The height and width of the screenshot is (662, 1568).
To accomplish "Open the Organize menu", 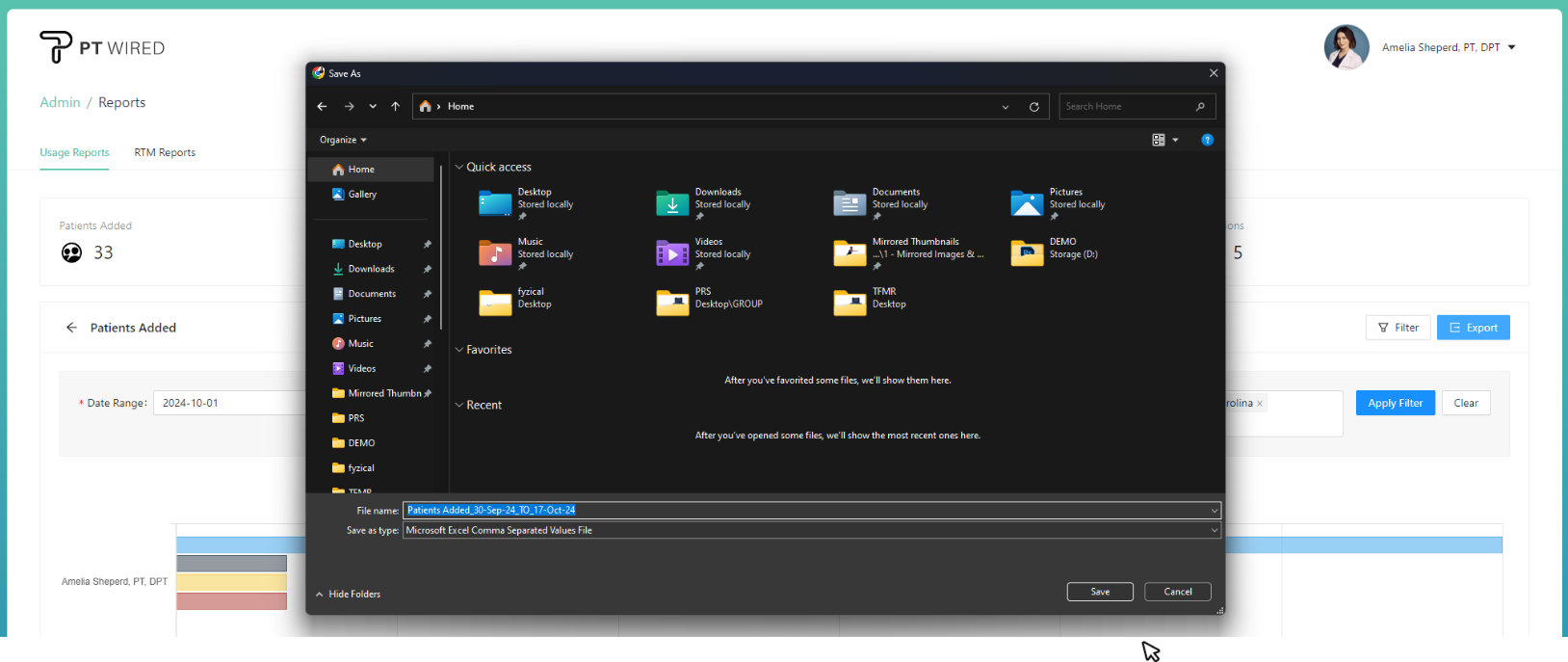I will pos(343,140).
